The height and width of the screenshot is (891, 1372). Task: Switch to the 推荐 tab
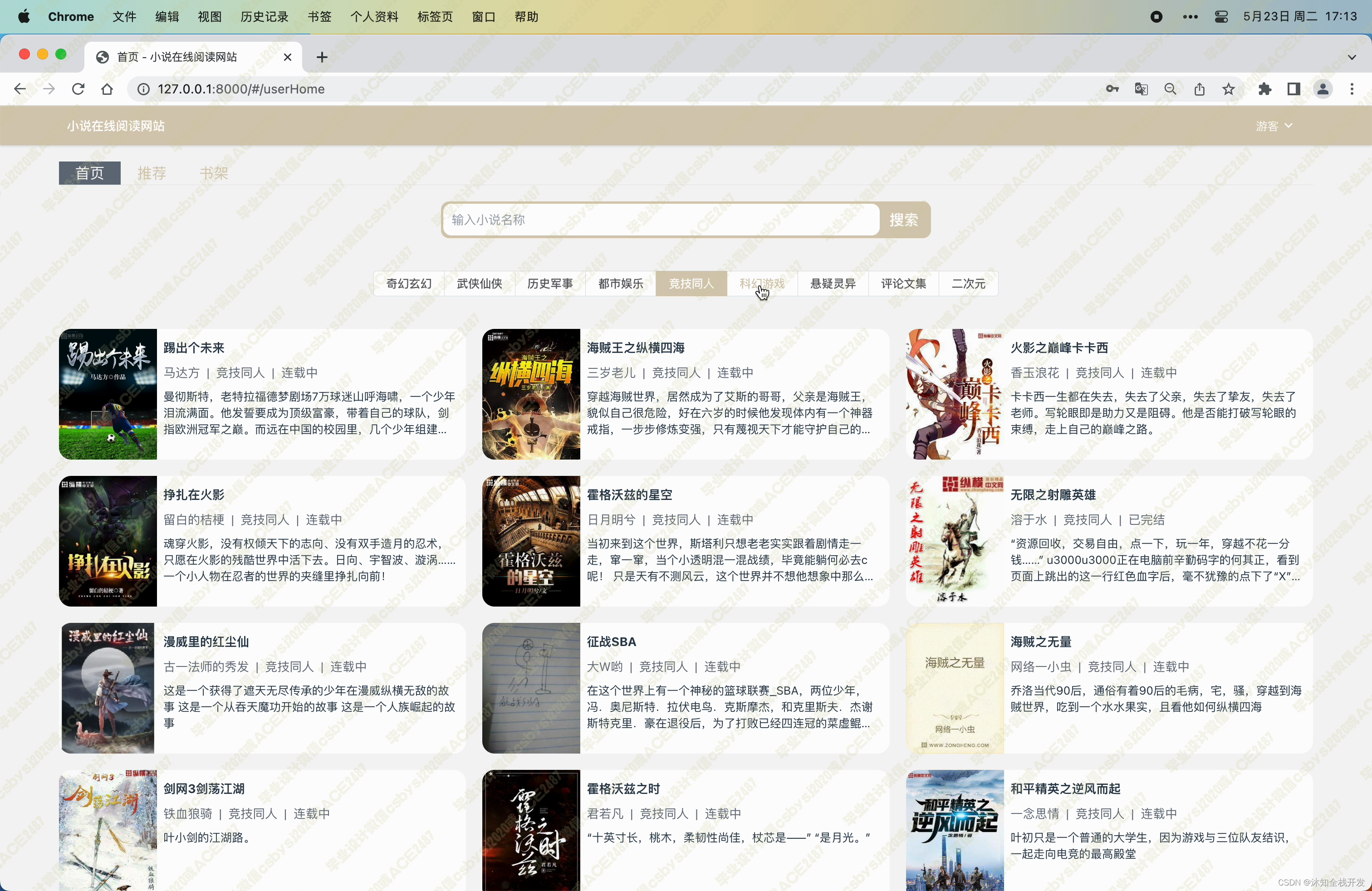[152, 173]
